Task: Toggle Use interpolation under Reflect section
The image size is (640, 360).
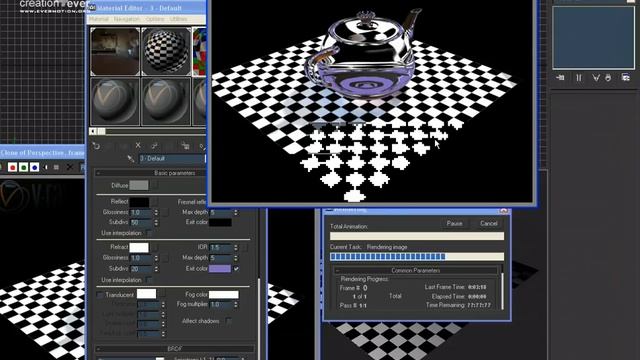Action: tap(149, 233)
